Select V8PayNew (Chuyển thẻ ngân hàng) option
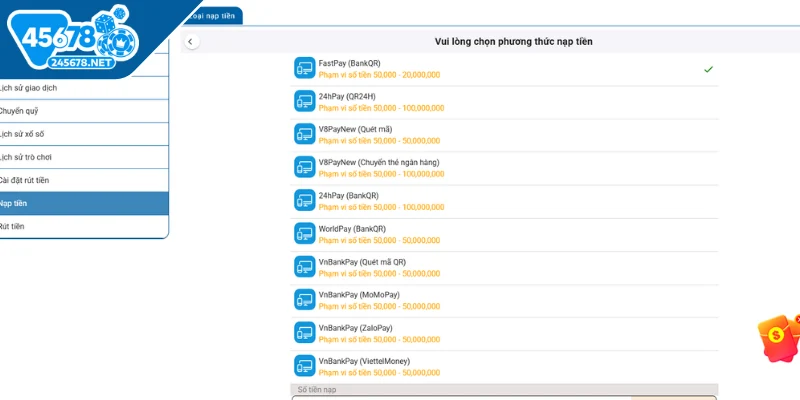The height and width of the screenshot is (400, 800). click(504, 168)
